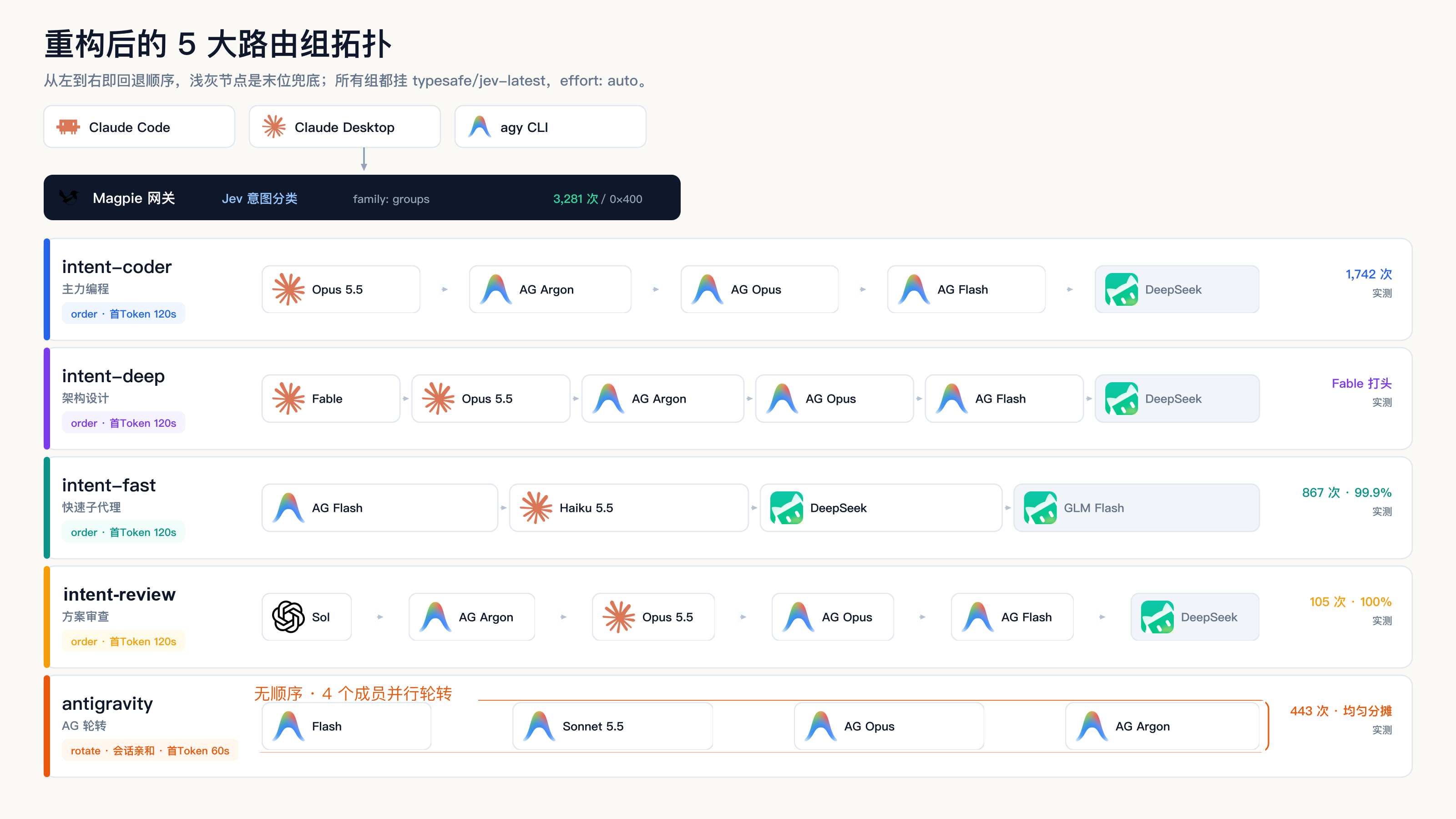Click the AG Flash icon in intent-fast row
The height and width of the screenshot is (819, 1456).
point(289,508)
